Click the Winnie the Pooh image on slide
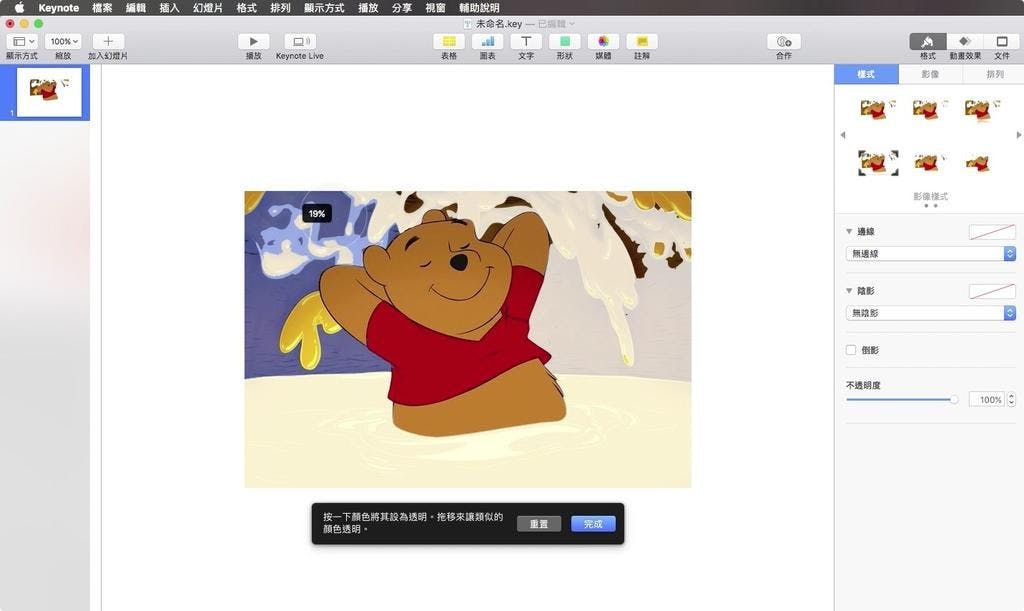Screen dimensions: 1024x611 (468, 339)
